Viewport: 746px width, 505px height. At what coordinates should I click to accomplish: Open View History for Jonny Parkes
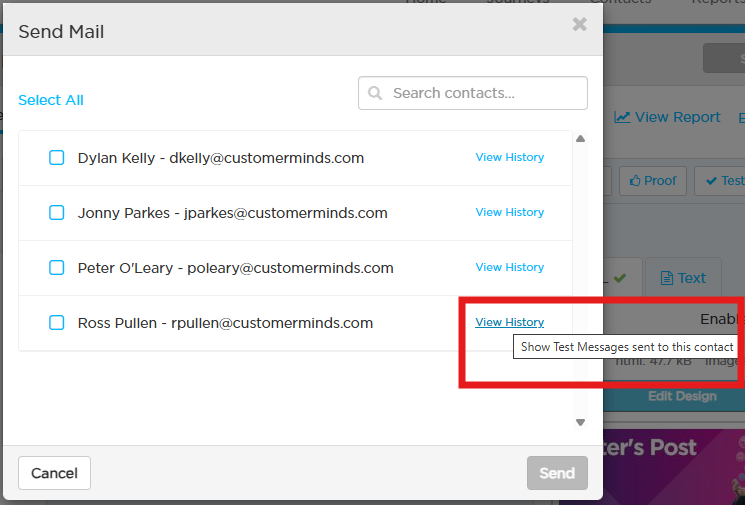click(x=510, y=212)
